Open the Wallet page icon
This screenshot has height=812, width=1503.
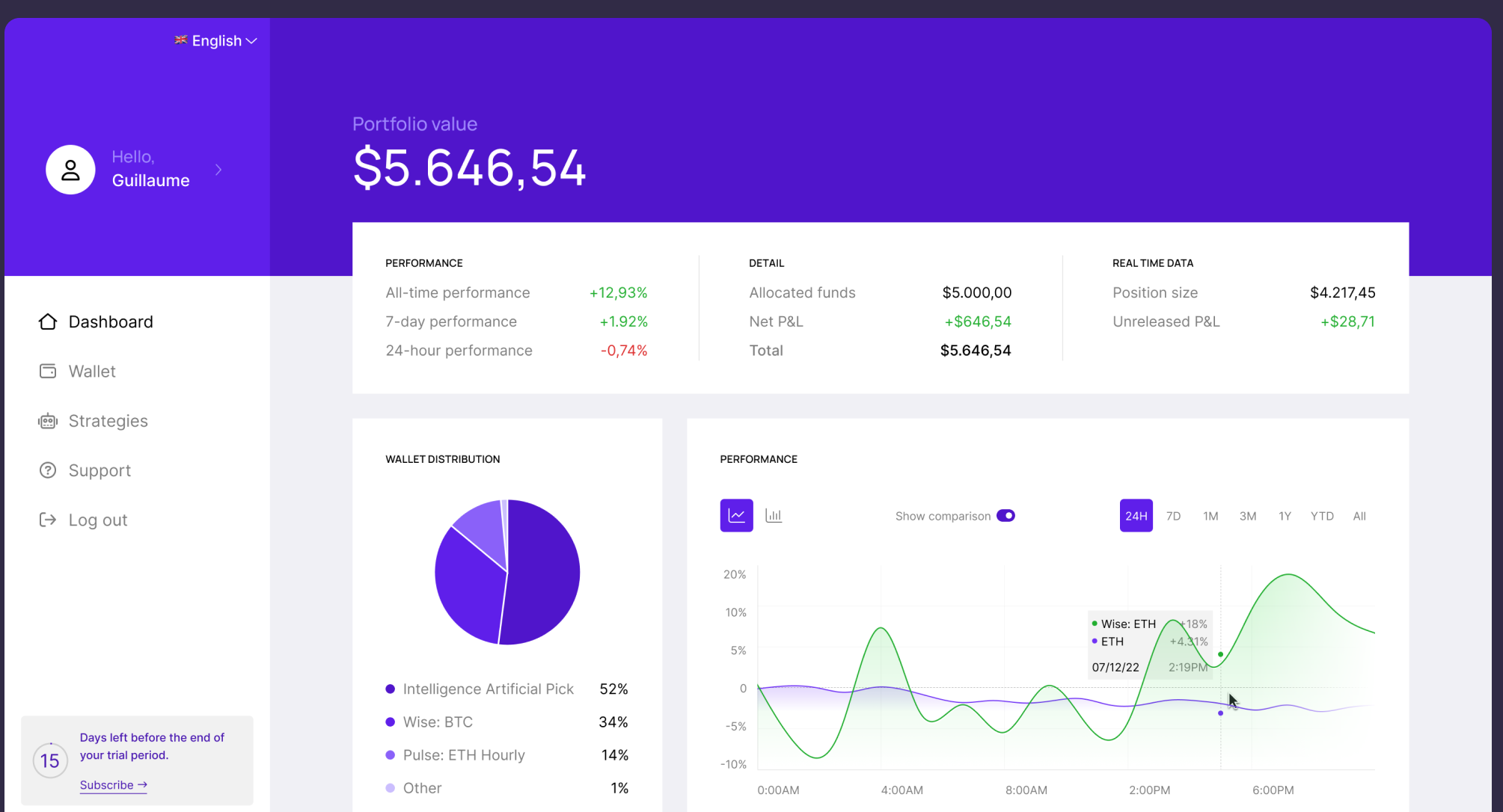coord(47,371)
